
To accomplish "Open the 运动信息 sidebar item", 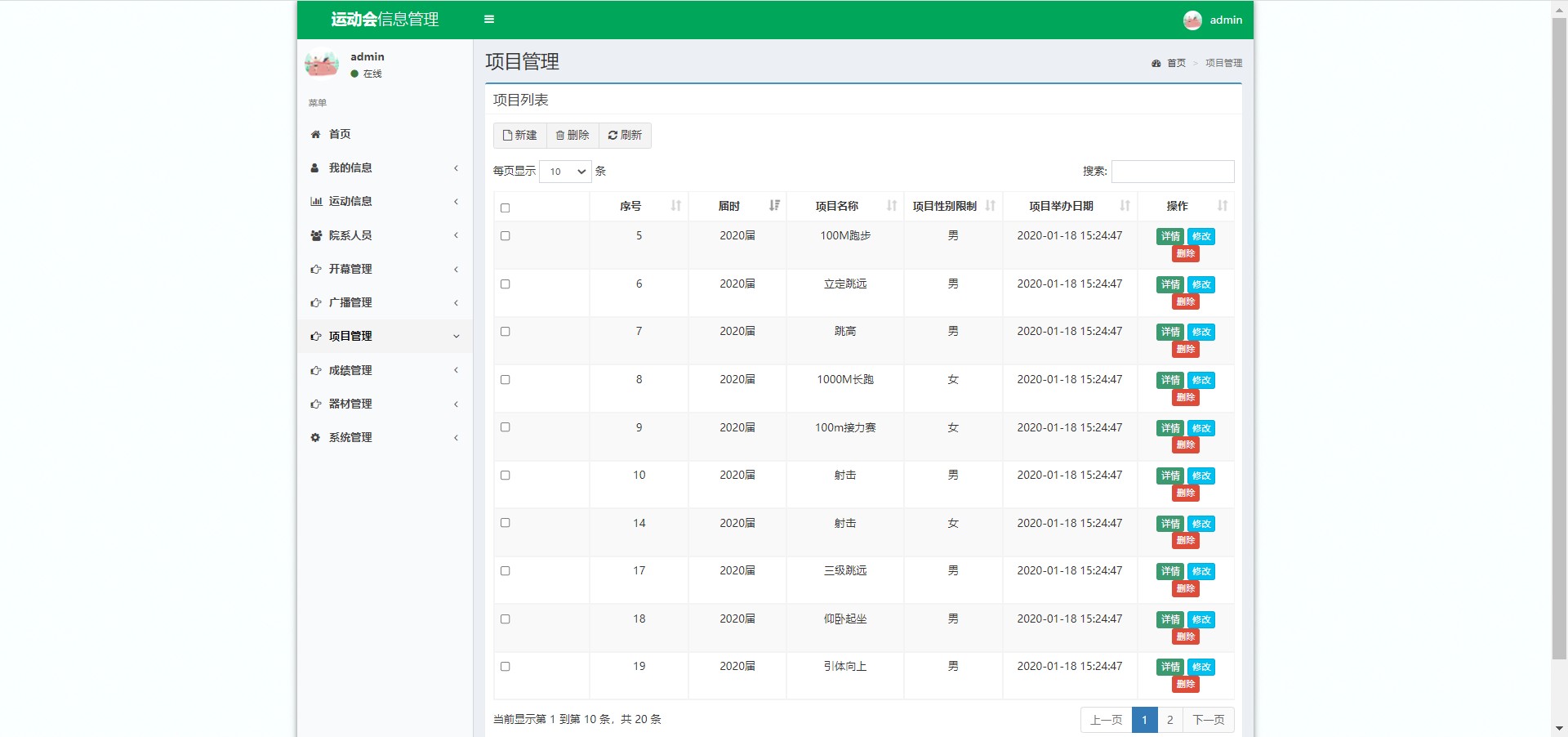I will (385, 201).
